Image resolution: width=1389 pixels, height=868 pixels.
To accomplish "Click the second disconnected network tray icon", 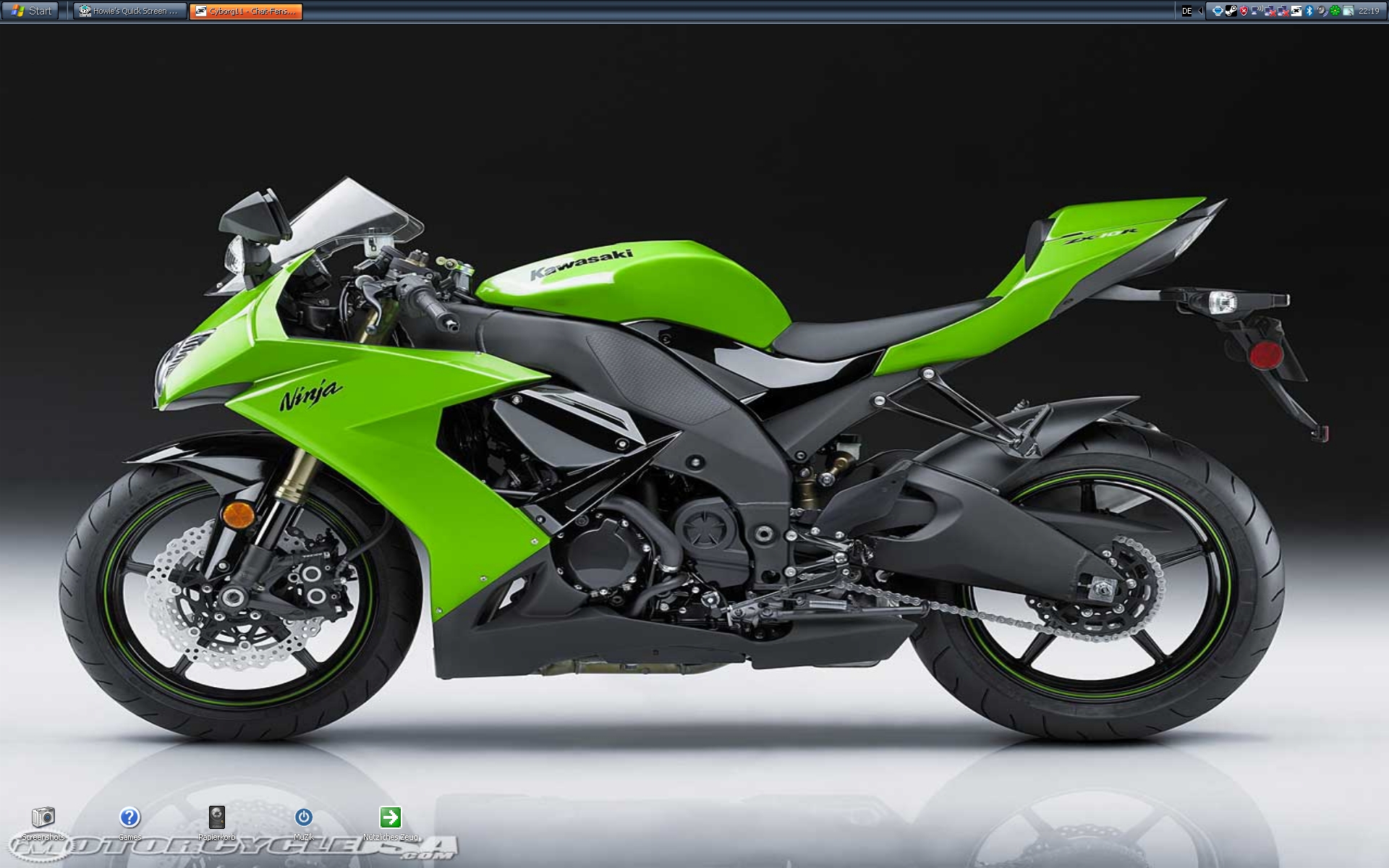I will click(1283, 11).
